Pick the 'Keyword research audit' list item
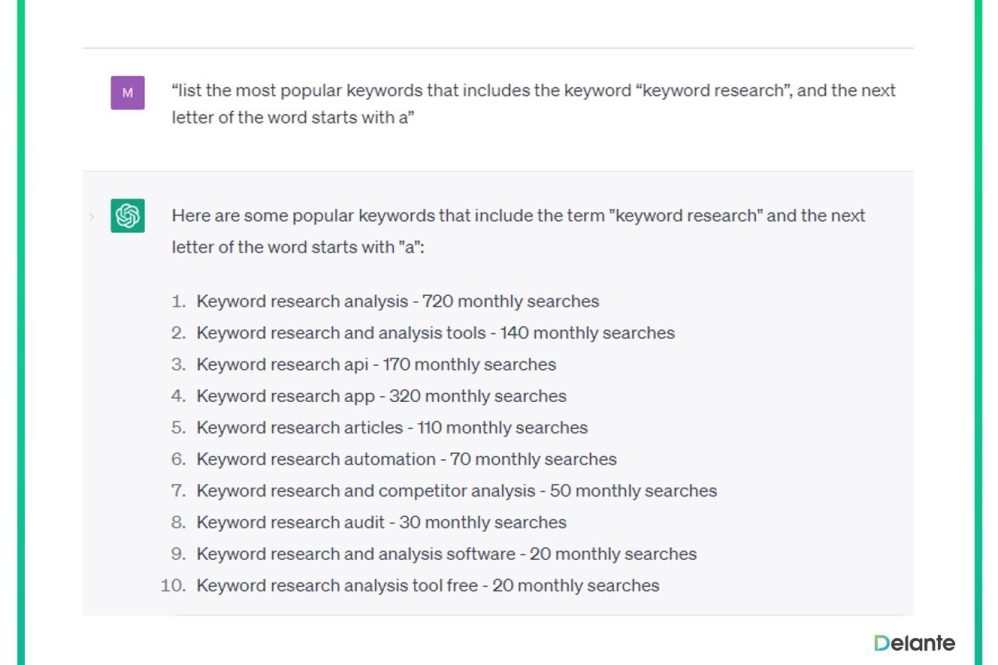The height and width of the screenshot is (665, 998). tap(381, 522)
